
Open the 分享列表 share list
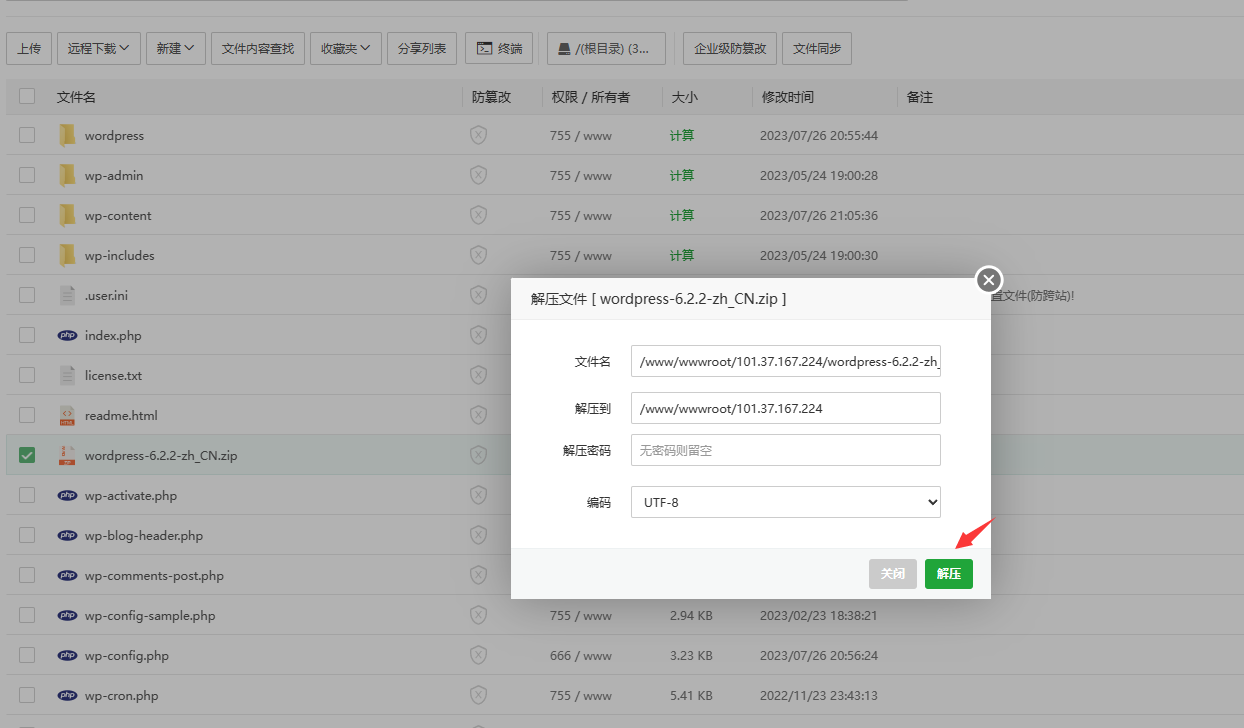[422, 48]
